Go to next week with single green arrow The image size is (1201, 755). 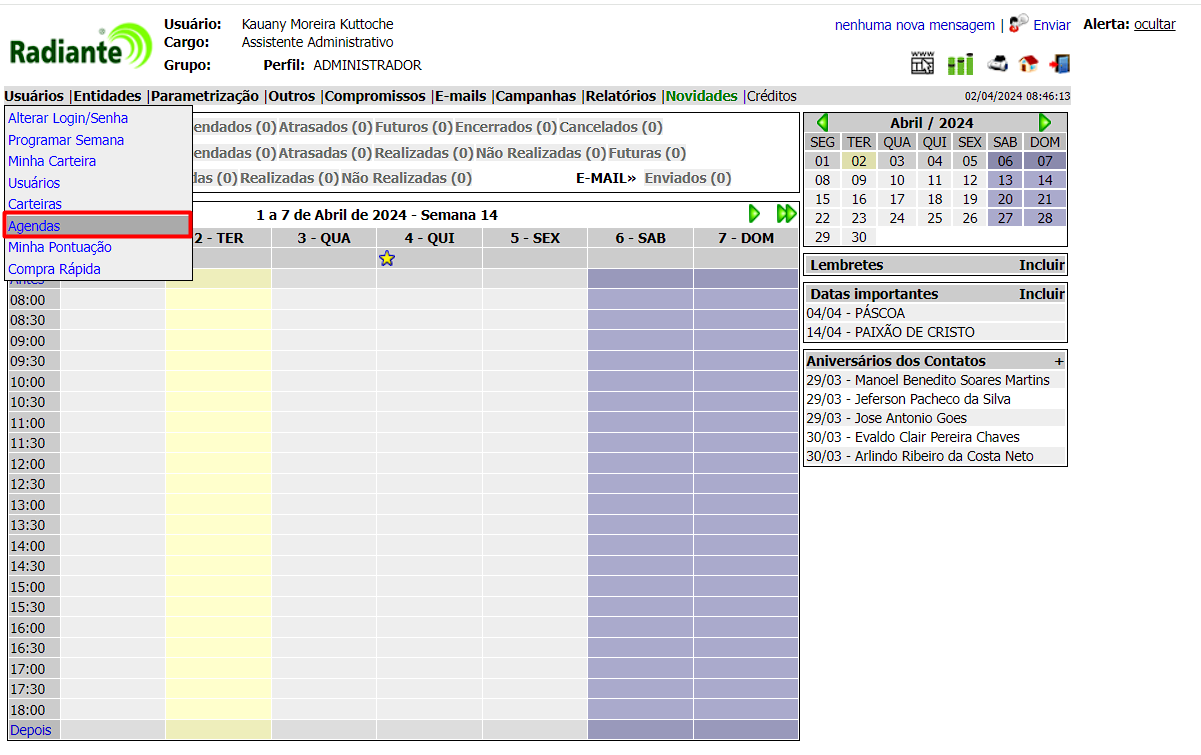(x=754, y=214)
